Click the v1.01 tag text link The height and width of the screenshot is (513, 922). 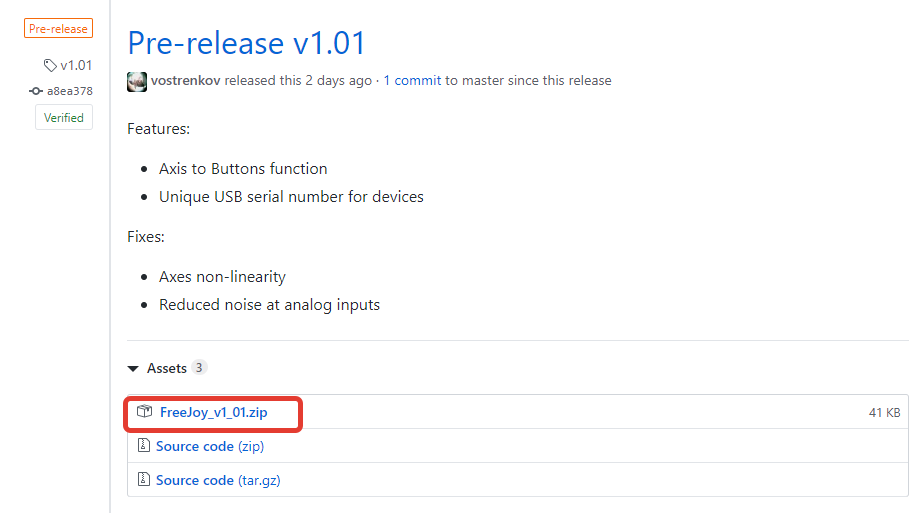pos(76,66)
